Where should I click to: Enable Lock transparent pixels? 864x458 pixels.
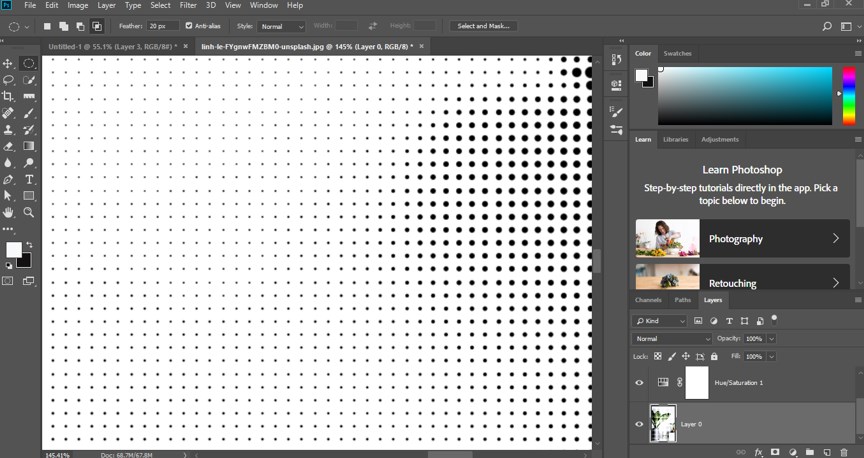tap(657, 357)
